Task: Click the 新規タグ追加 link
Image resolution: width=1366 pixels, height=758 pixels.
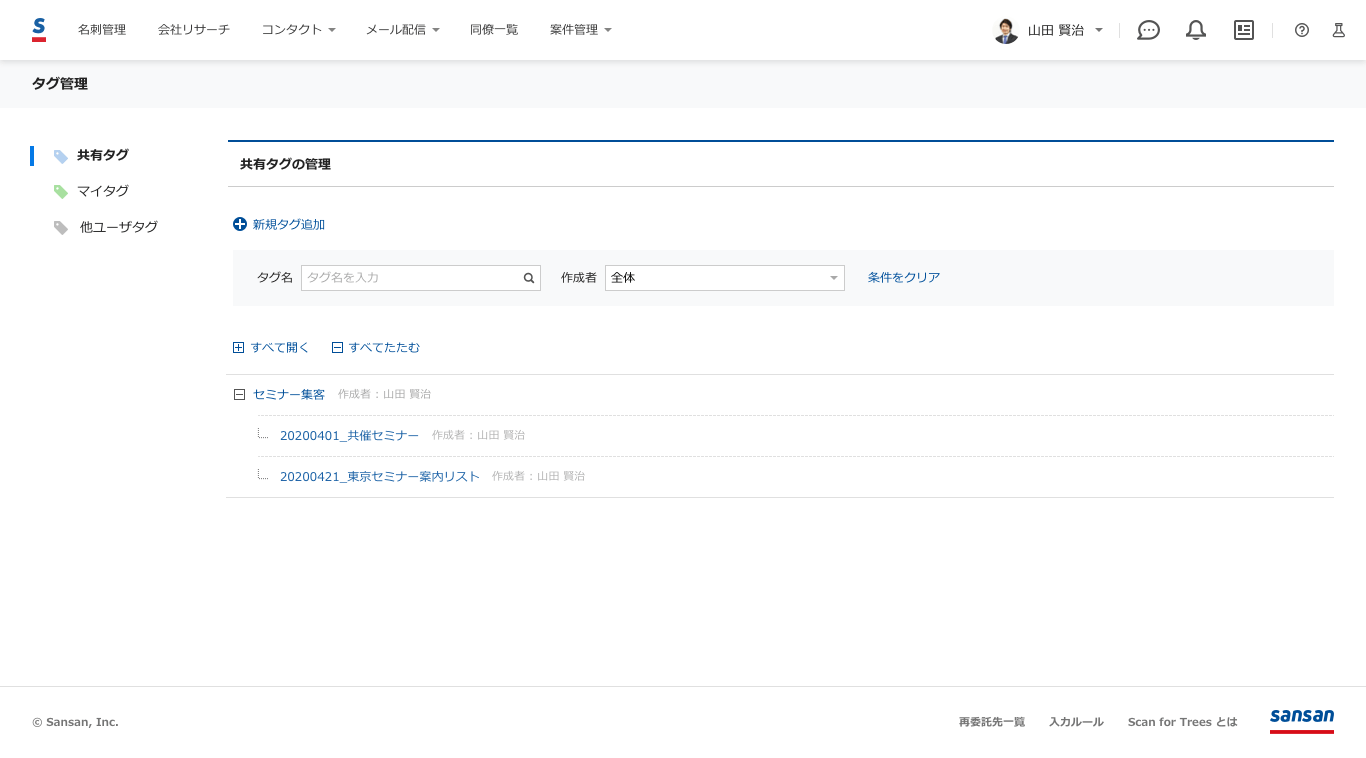Action: click(x=289, y=224)
